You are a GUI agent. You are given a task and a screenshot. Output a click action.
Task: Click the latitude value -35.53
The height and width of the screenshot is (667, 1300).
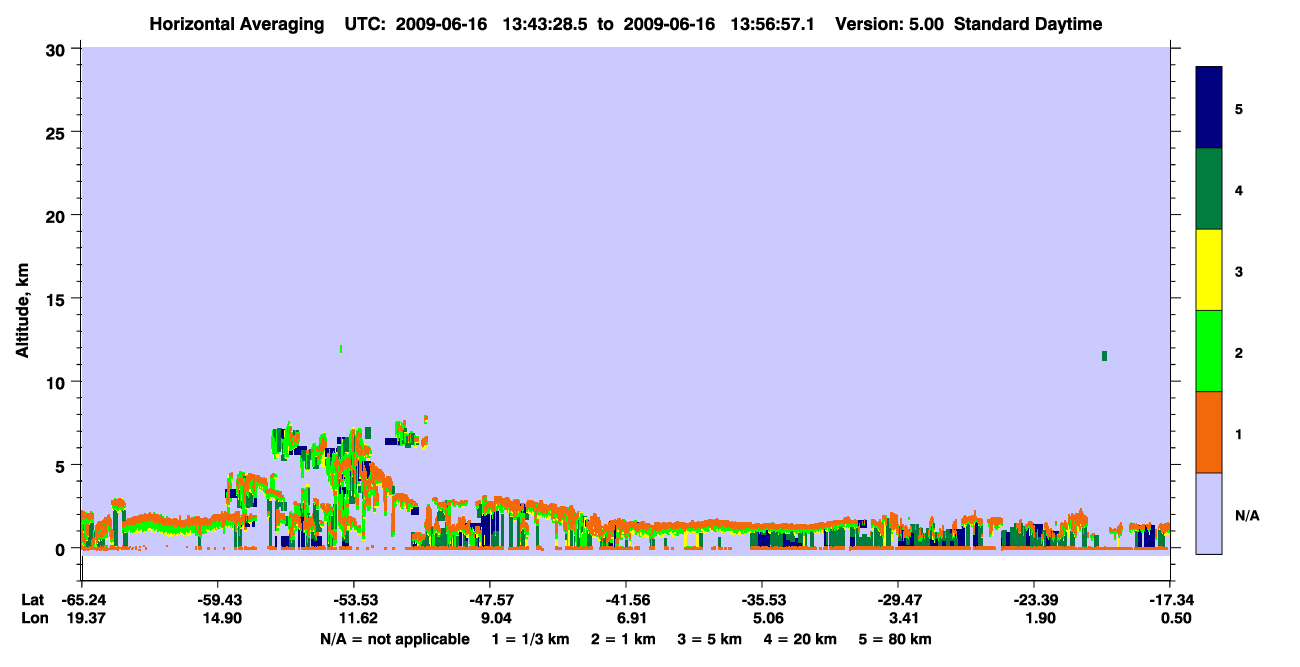click(762, 600)
